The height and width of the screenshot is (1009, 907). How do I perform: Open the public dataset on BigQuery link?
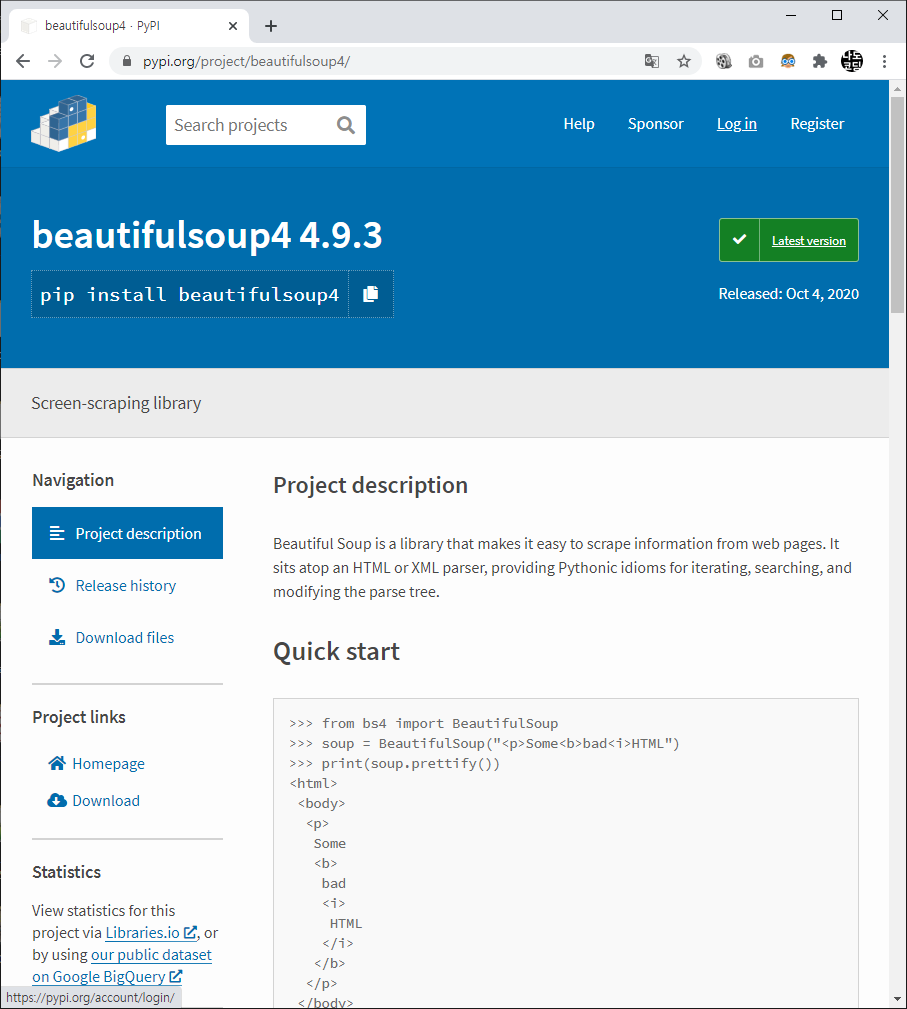pos(122,965)
